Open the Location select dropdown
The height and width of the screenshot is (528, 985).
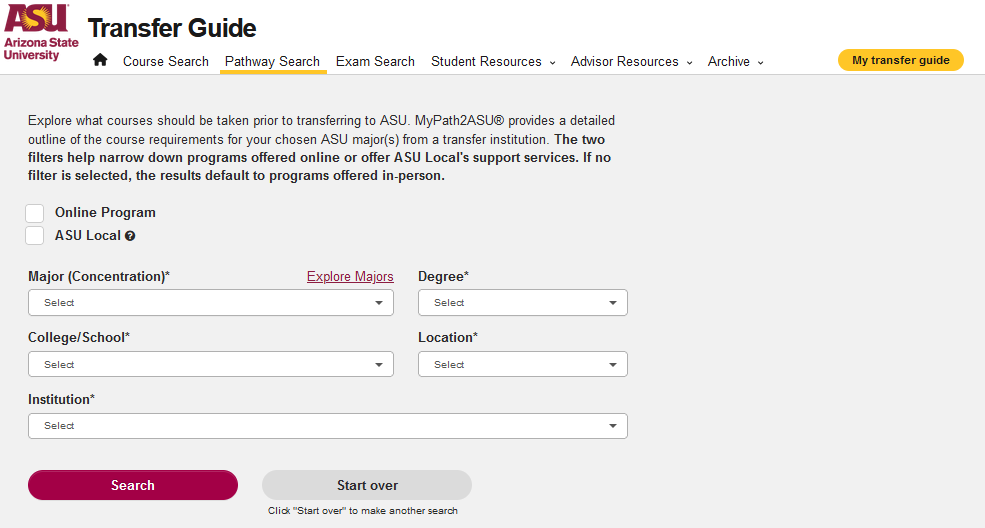523,364
